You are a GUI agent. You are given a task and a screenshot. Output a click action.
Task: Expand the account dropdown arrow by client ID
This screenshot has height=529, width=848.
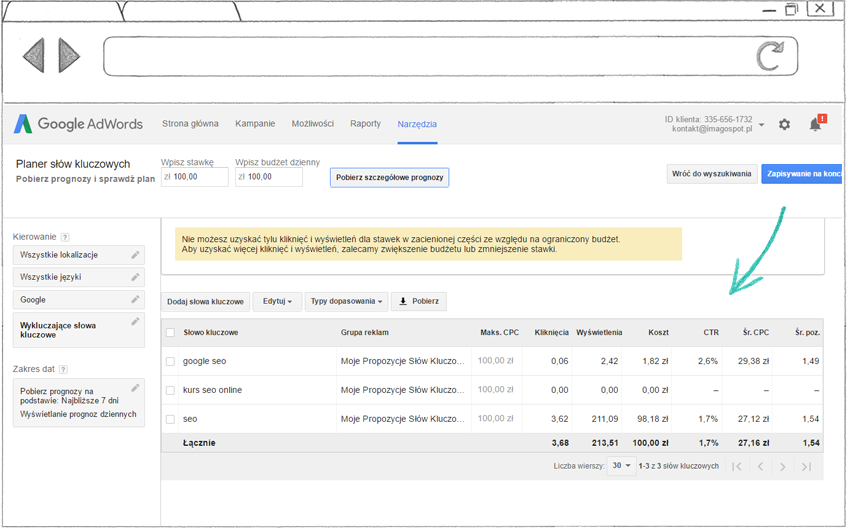[x=761, y=125]
